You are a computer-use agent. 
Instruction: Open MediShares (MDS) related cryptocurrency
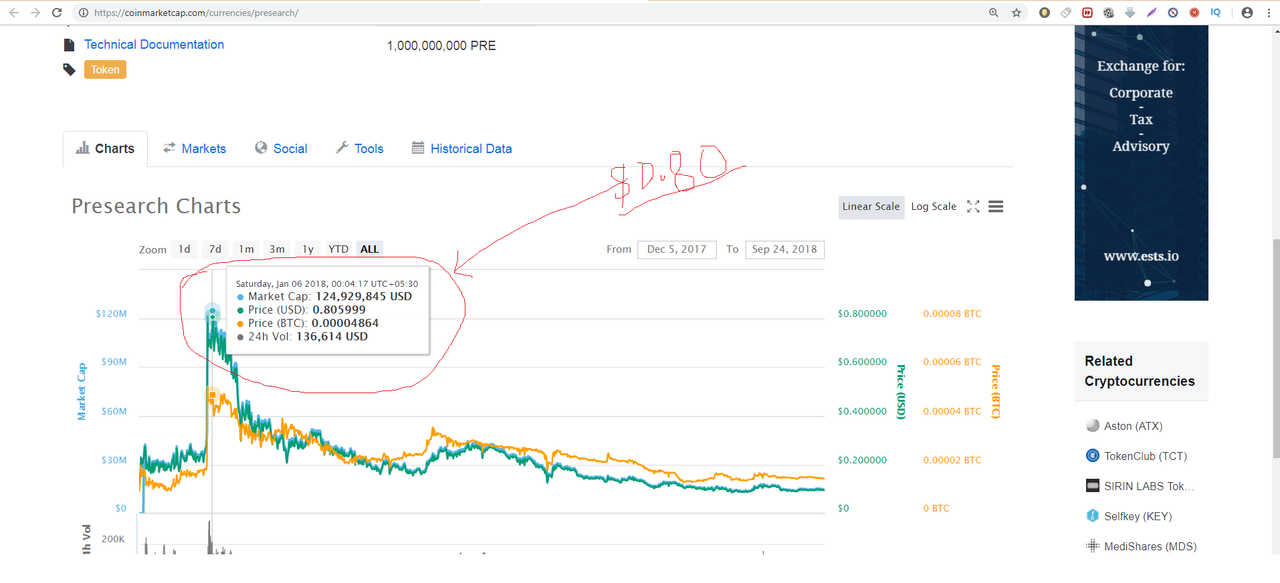(1150, 546)
